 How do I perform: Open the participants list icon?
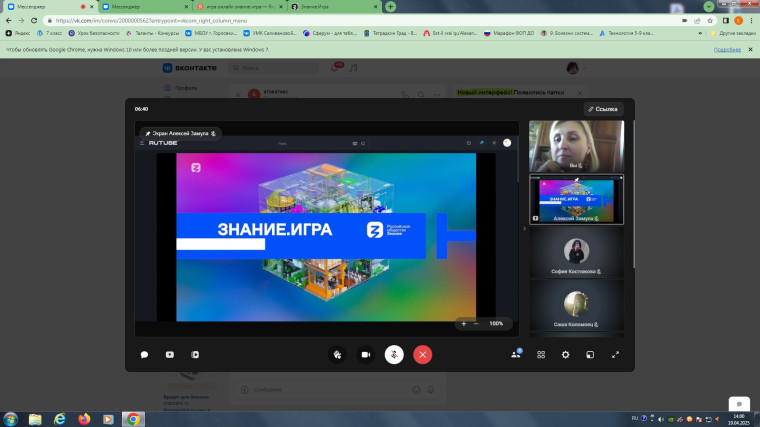pyautogui.click(x=516, y=354)
